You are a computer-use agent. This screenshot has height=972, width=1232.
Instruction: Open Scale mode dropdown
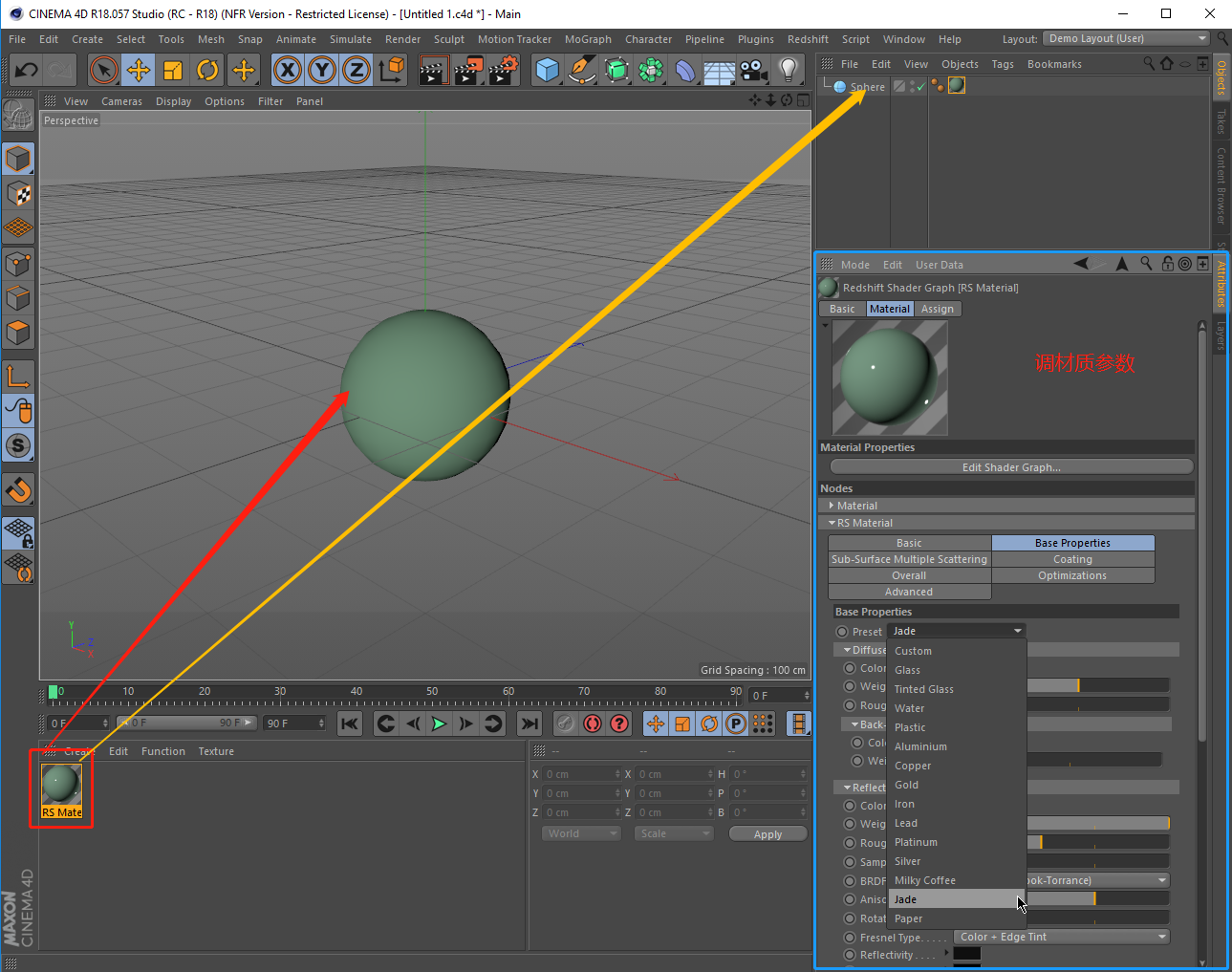coord(674,833)
